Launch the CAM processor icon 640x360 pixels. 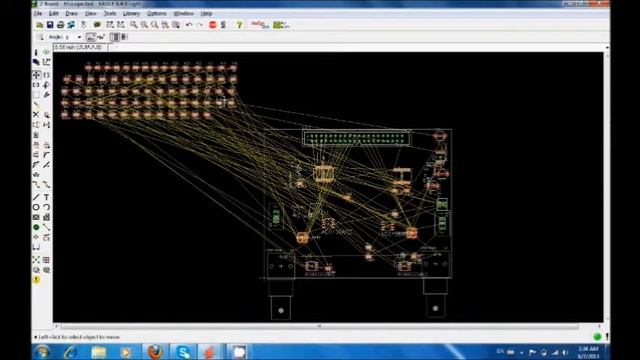(71, 25)
